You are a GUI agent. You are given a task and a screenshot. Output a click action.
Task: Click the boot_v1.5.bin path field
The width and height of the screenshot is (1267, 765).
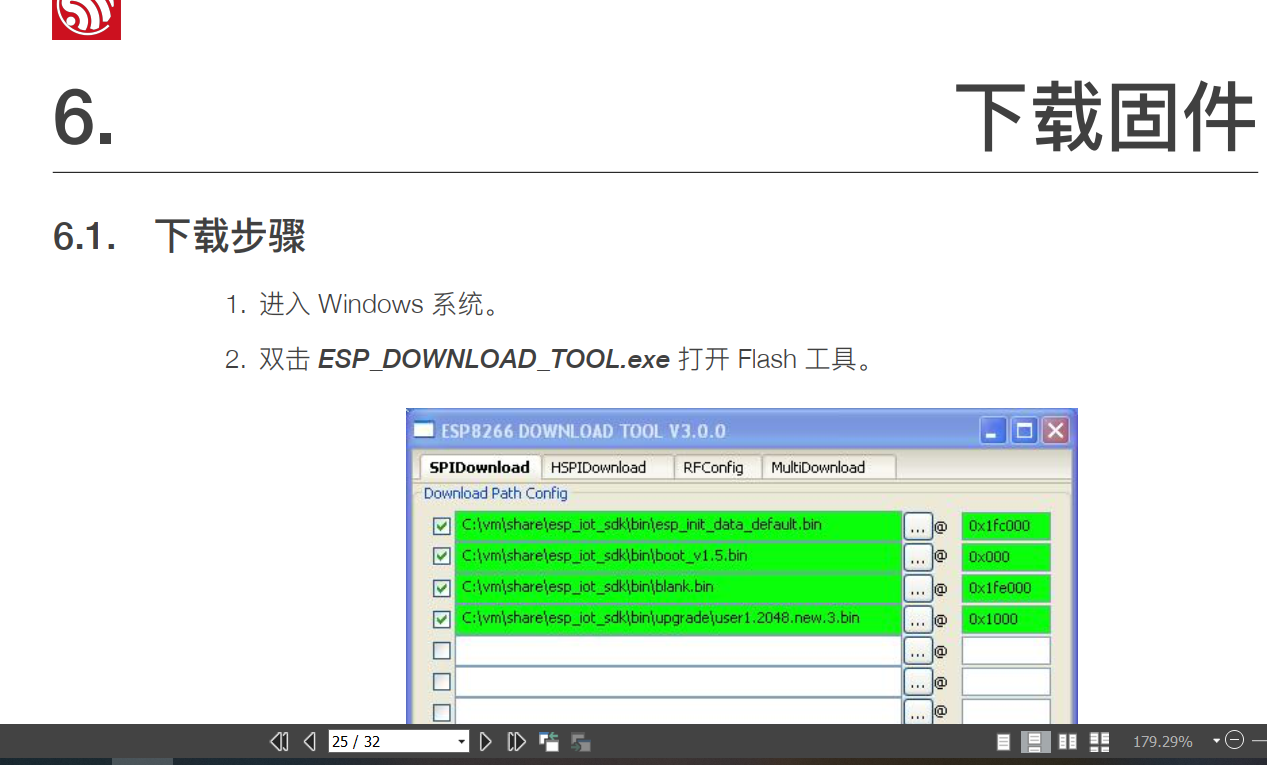(x=678, y=557)
